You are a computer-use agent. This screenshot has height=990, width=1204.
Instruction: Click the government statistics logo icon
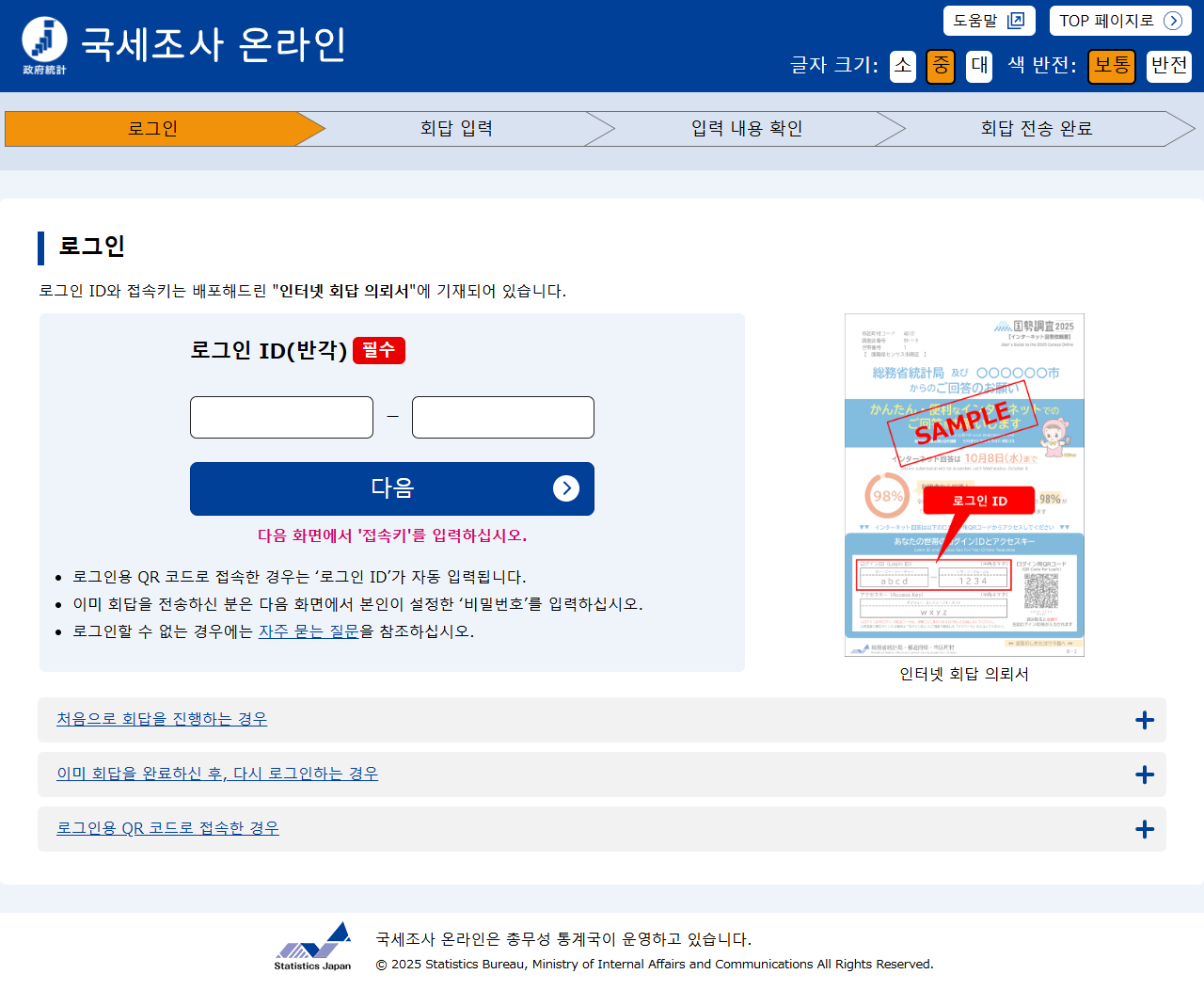(44, 44)
